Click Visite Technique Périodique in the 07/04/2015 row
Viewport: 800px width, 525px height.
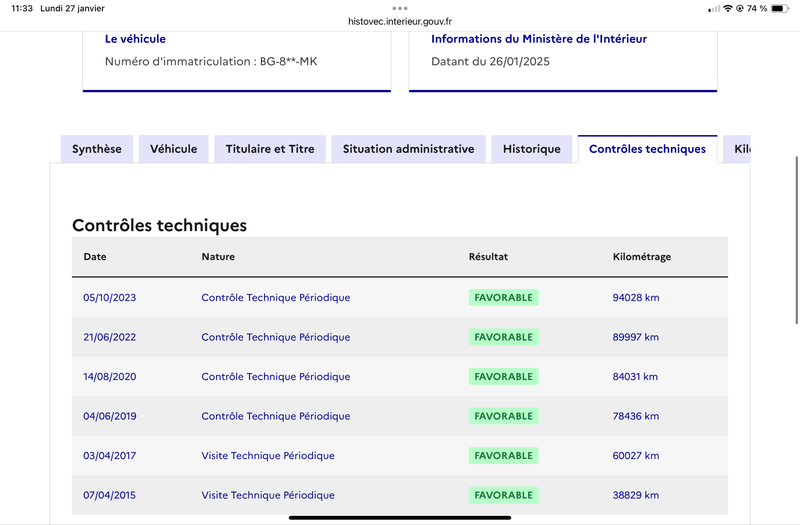[268, 495]
